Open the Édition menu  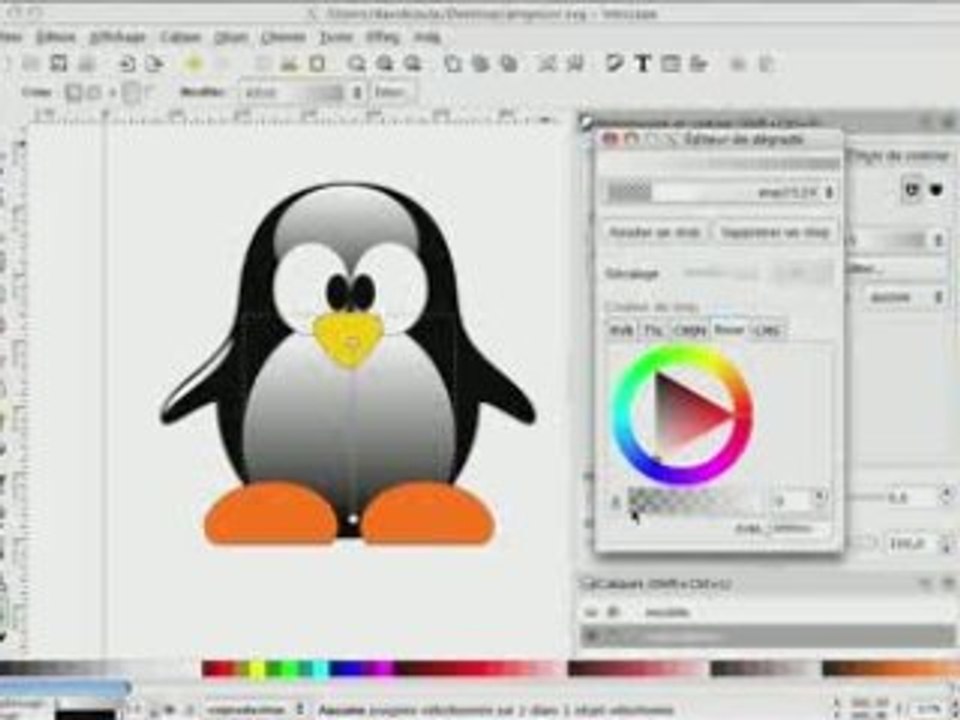click(x=55, y=38)
